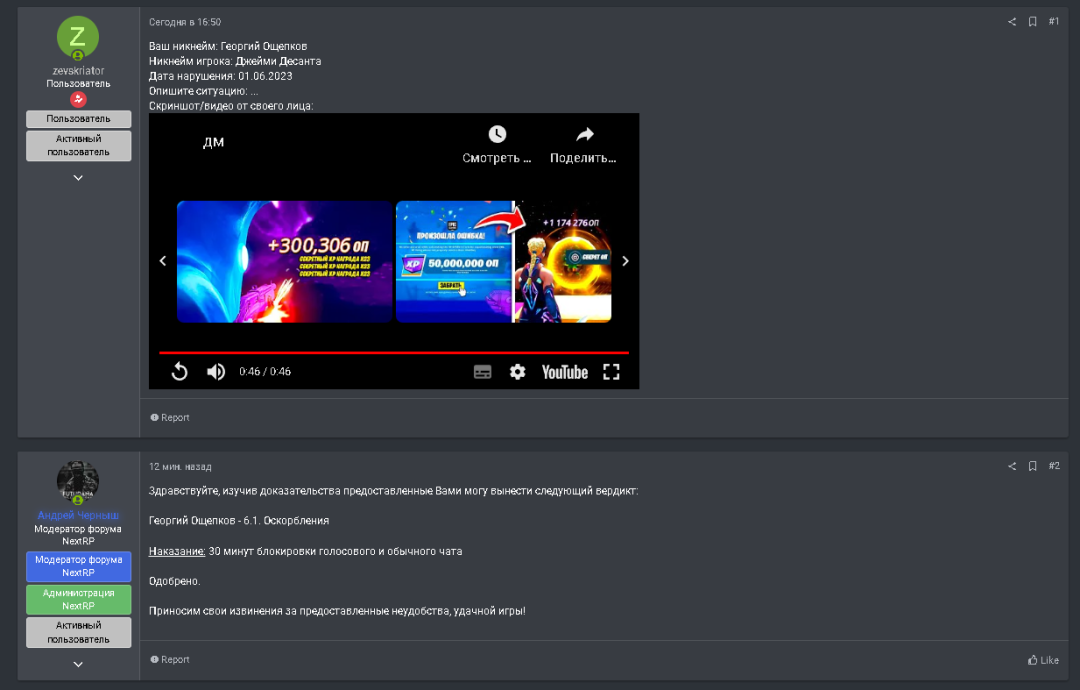Like the moderator's reply
Image resolution: width=1080 pixels, height=690 pixels.
point(1043,660)
